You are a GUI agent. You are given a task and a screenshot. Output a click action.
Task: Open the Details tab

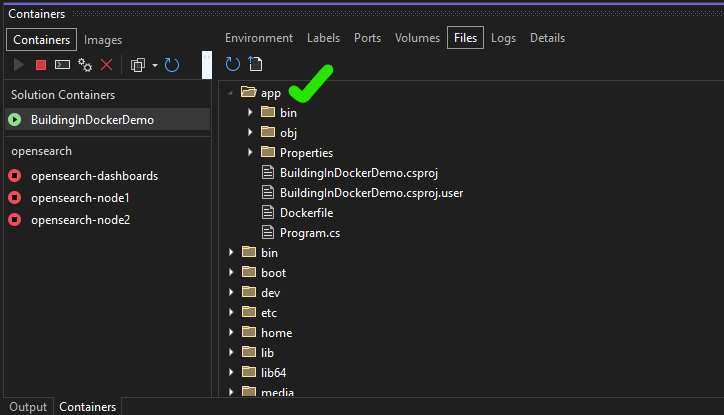pos(548,38)
